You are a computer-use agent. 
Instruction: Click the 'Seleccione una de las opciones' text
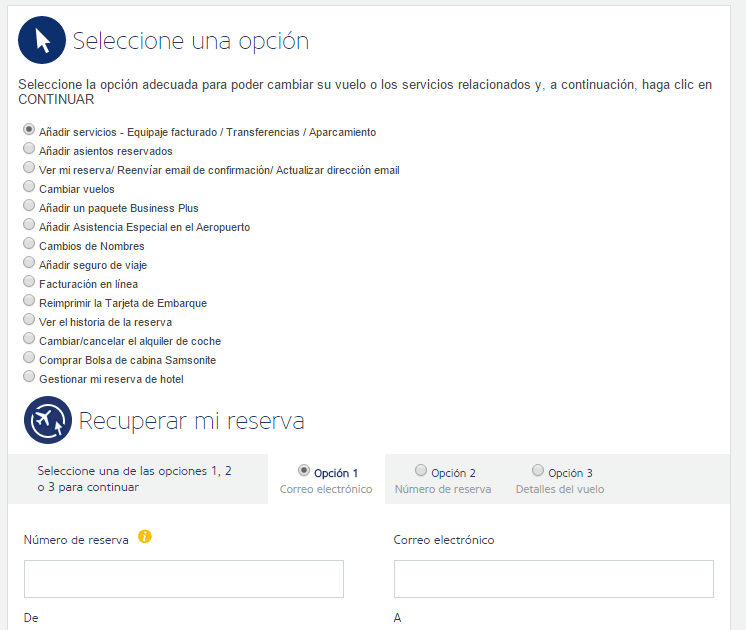point(135,479)
